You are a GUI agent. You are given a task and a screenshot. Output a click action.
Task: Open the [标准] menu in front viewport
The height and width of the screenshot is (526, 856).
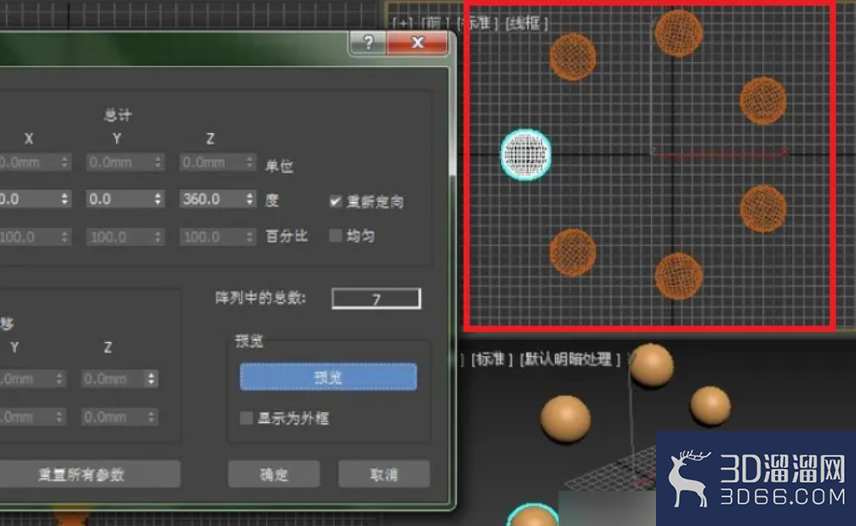(478, 23)
